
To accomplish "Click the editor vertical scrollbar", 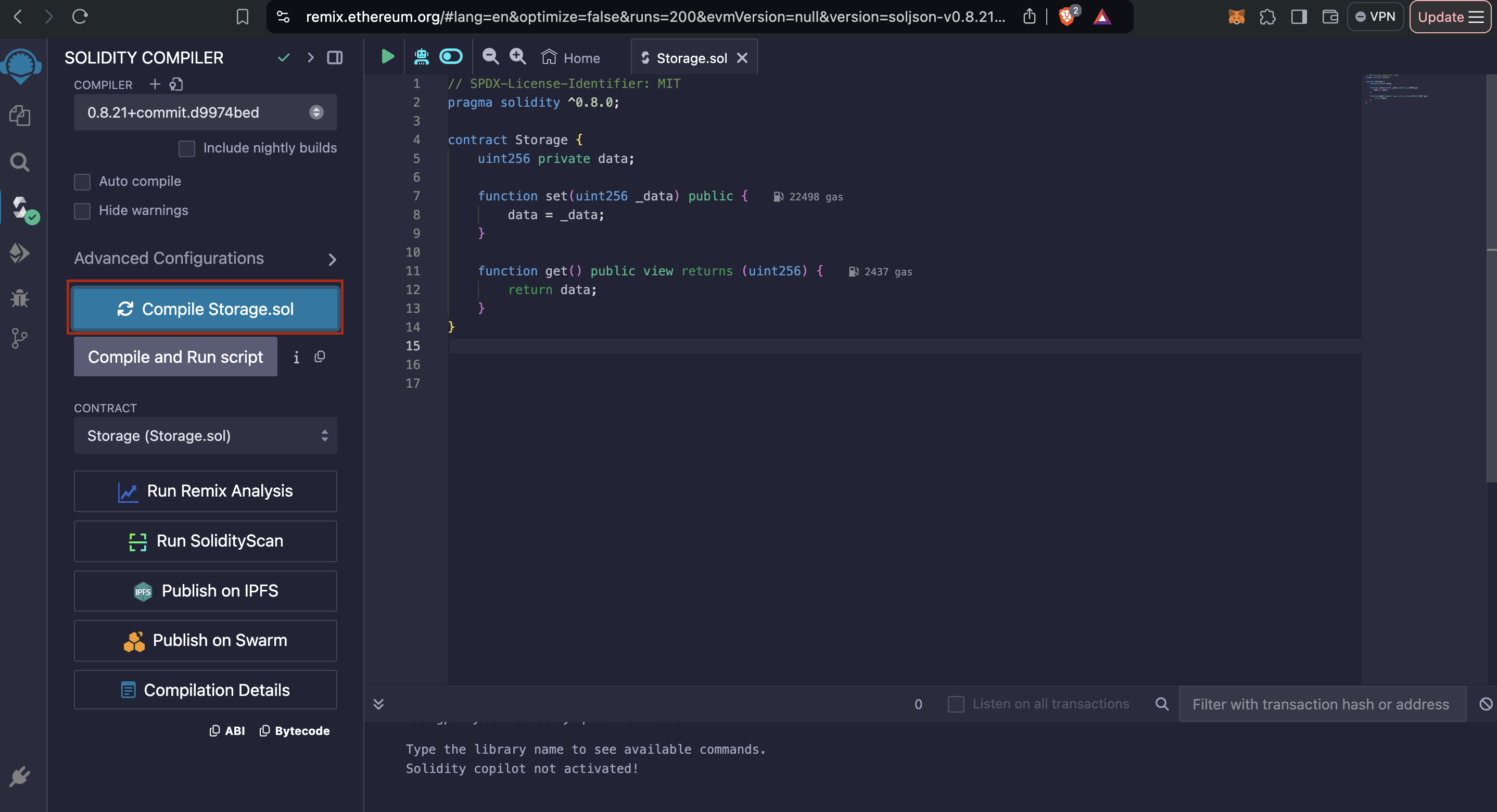I will [1491, 279].
